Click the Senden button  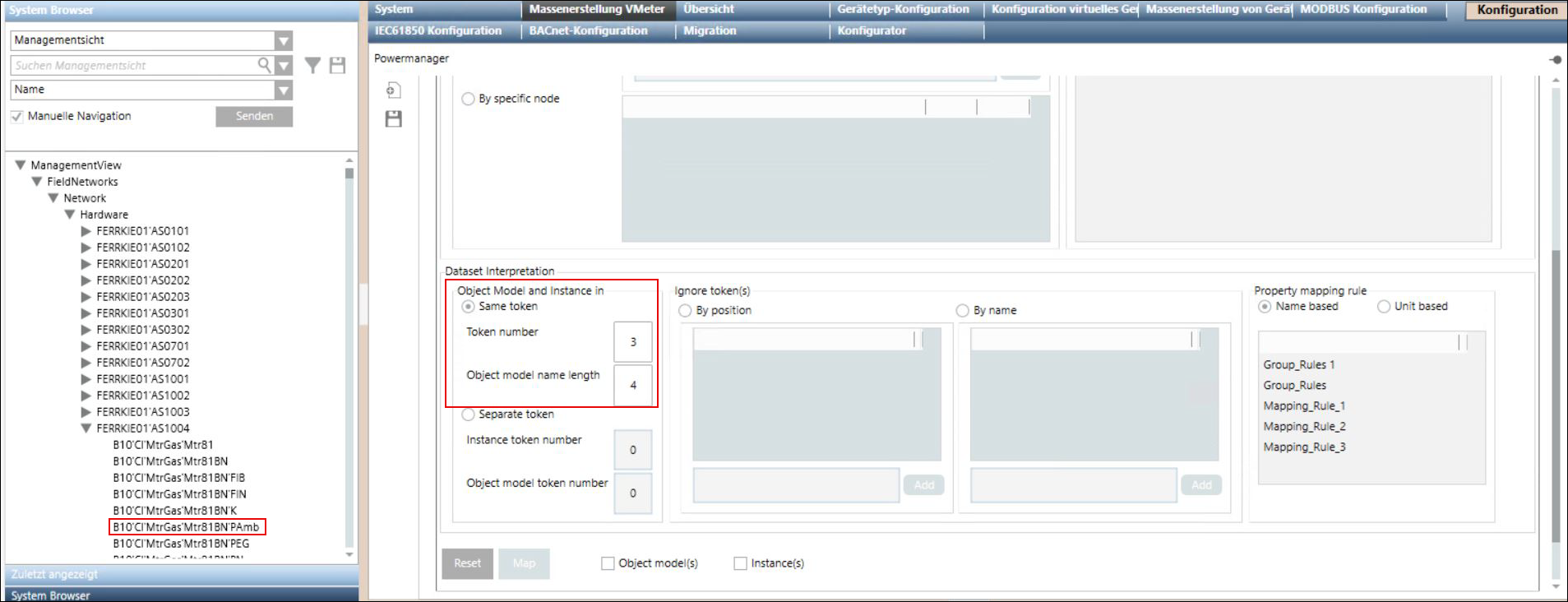254,117
